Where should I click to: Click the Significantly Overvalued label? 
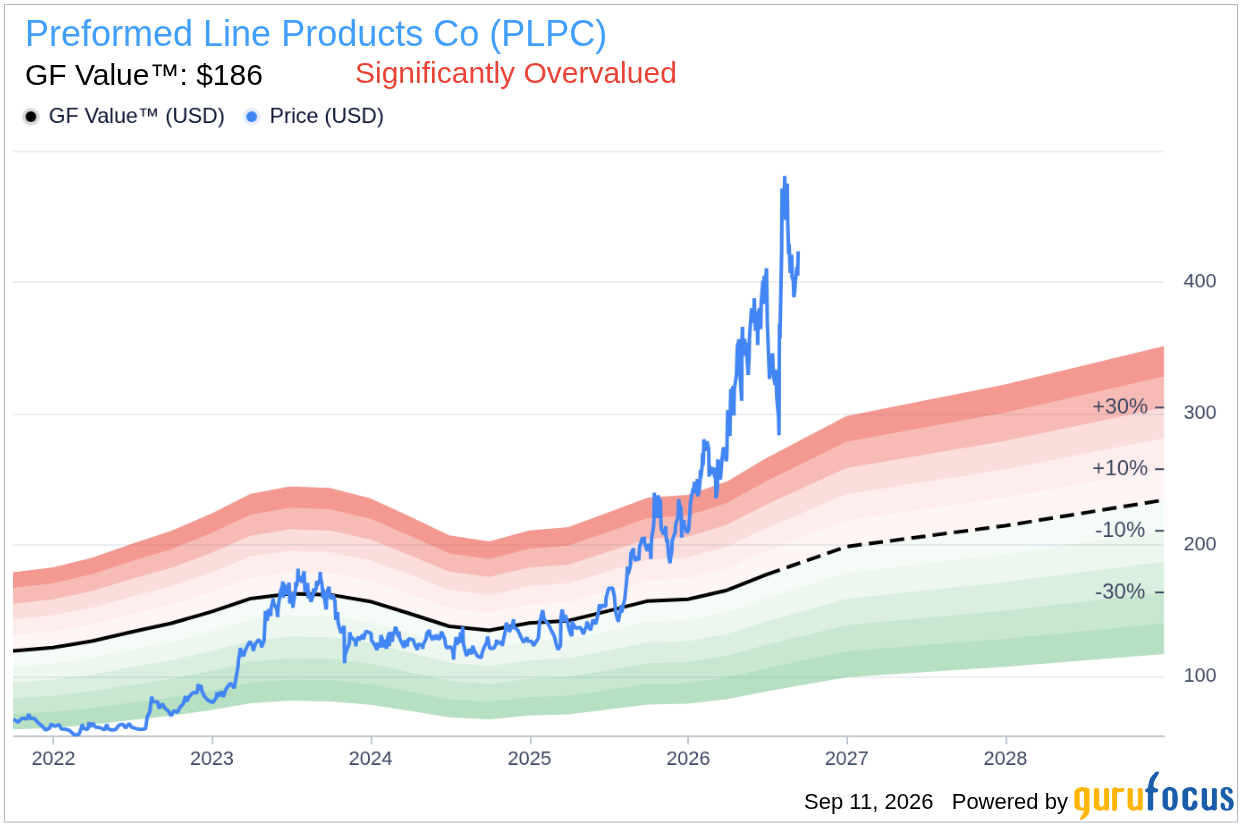[x=516, y=73]
